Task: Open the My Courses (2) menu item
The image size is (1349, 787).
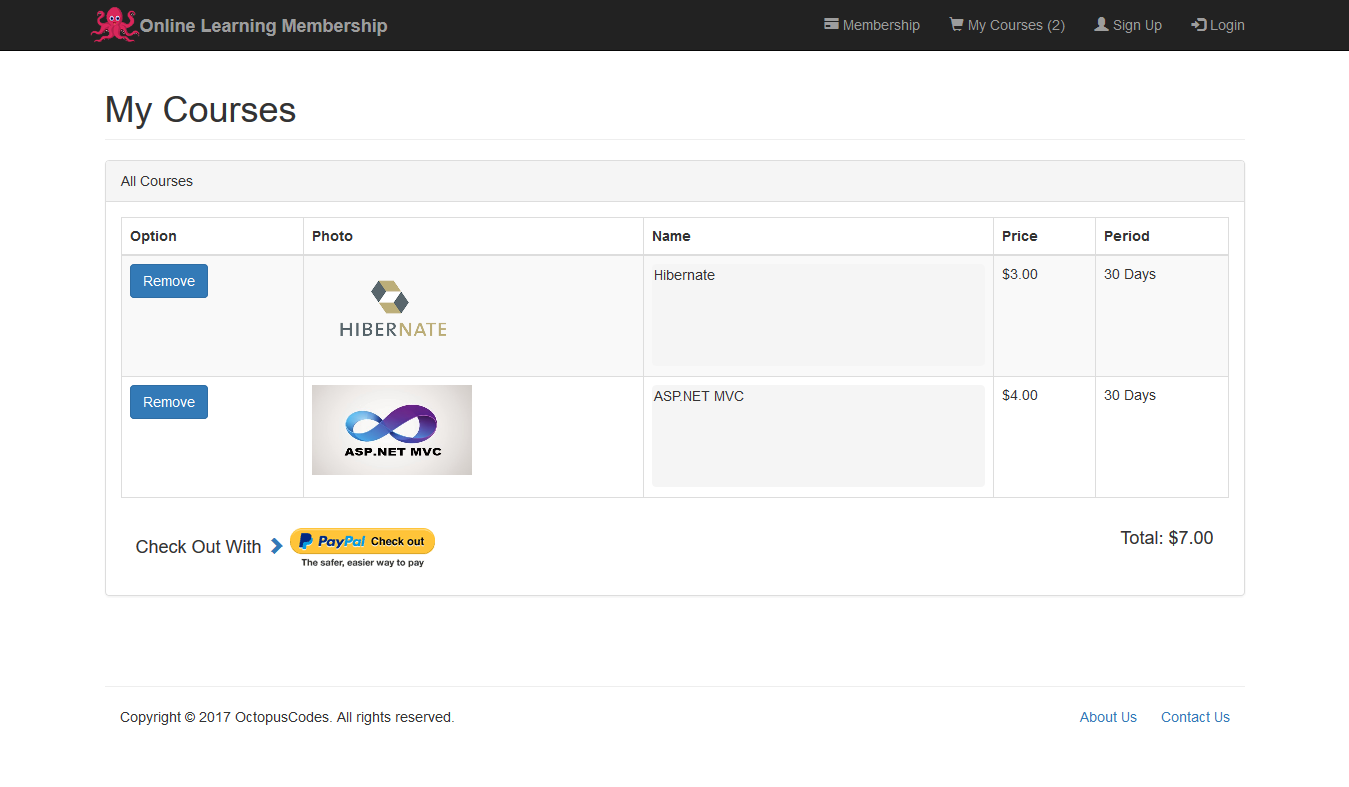Action: [x=1016, y=25]
